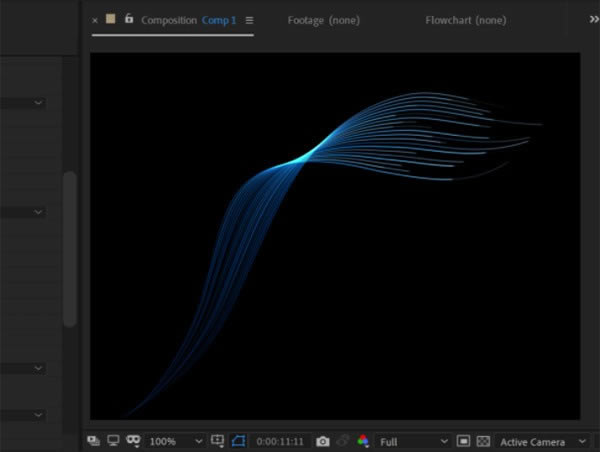The image size is (600, 452).
Task: Take a snapshot with the camera icon
Action: click(323, 442)
